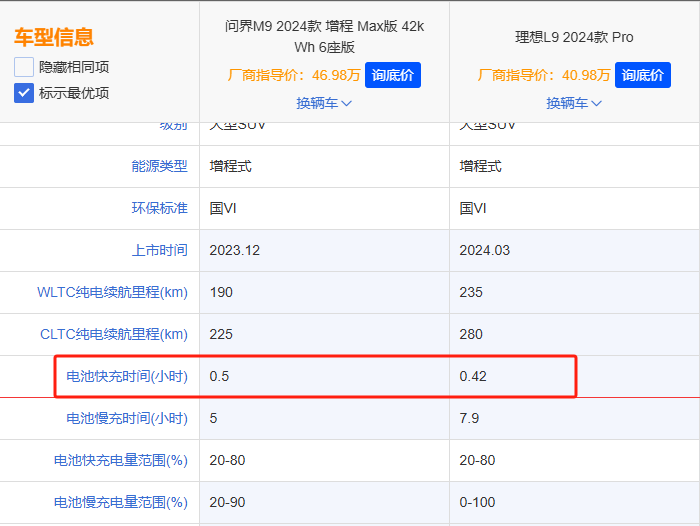Screen dimensions: 700x526
Task: Click the CLTC纯电续航里程(km) label
Action: [113, 334]
